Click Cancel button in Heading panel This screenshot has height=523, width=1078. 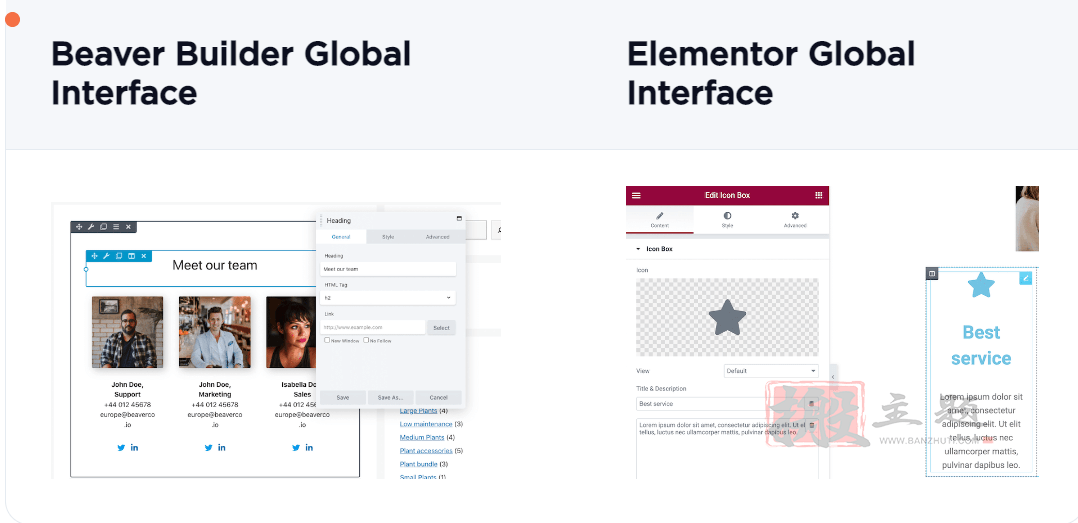[x=439, y=397]
